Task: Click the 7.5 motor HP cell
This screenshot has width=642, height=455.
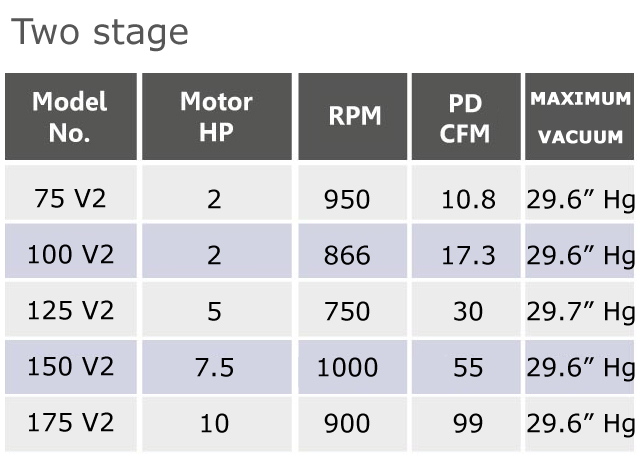Action: (217, 367)
